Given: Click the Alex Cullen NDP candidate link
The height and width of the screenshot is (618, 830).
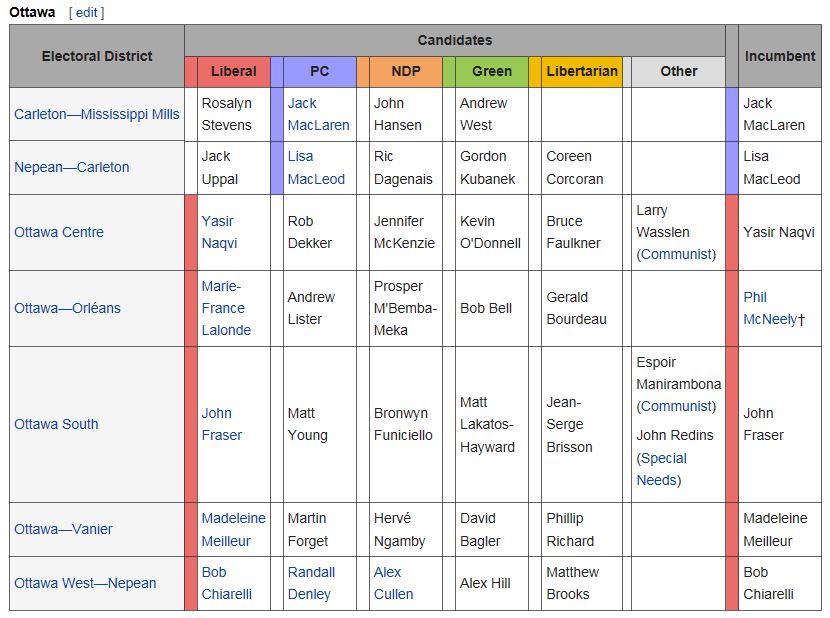Looking at the screenshot, I should pyautogui.click(x=393, y=583).
